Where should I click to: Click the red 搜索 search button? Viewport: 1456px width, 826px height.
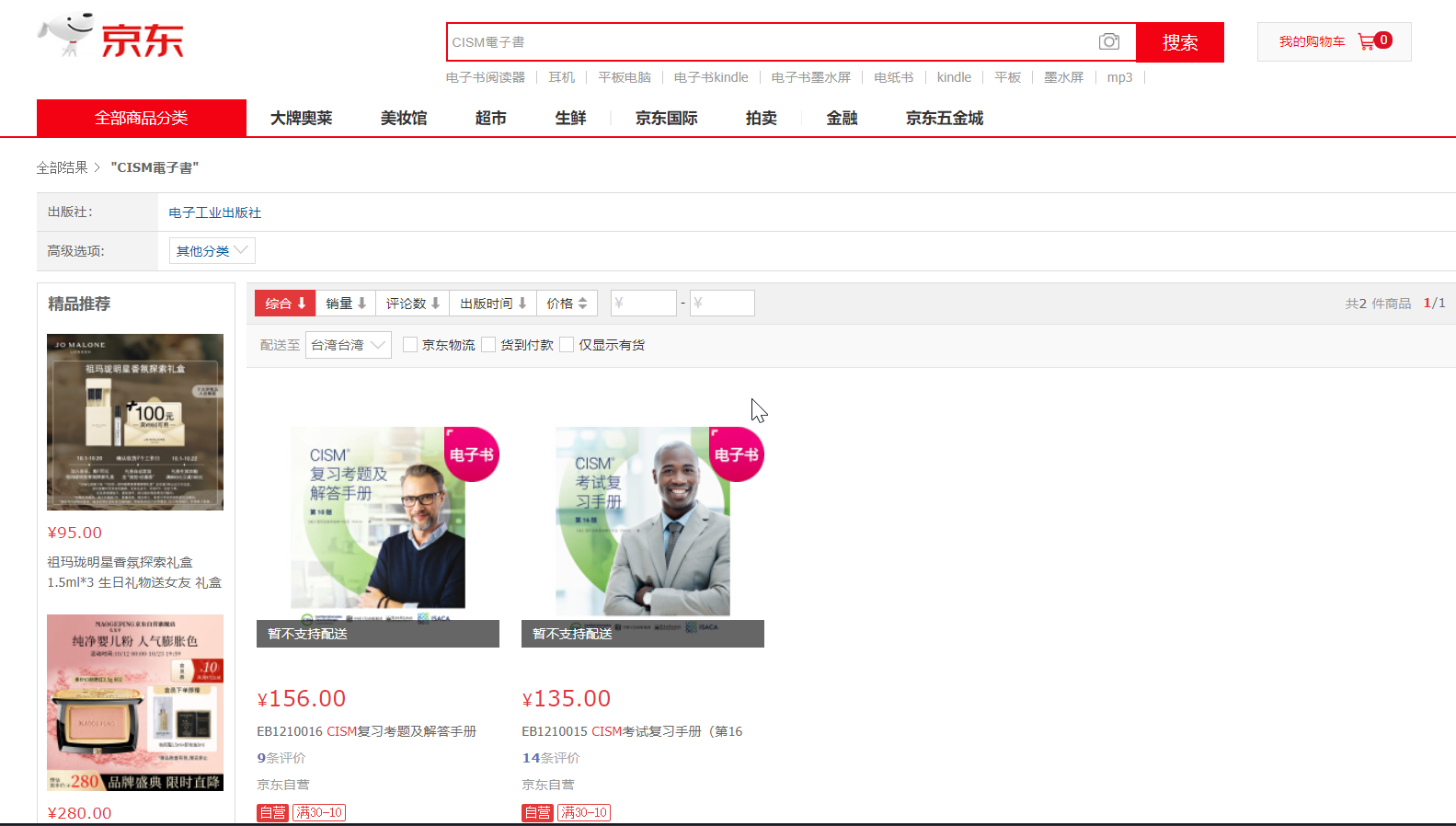[x=1180, y=42]
